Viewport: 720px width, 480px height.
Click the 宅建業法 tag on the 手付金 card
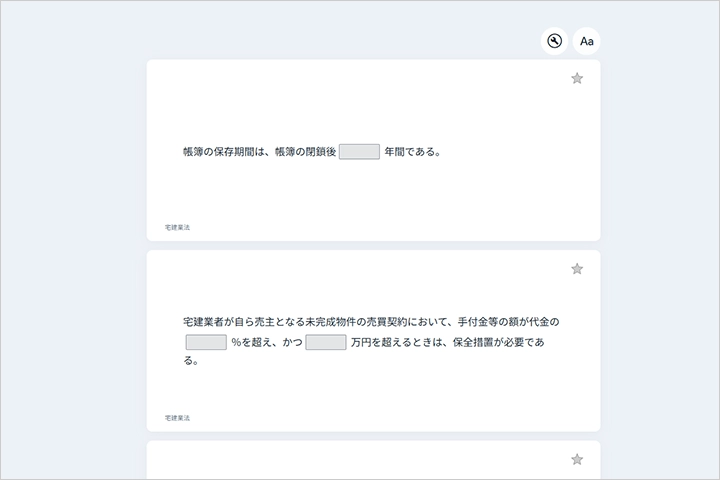pos(177,418)
